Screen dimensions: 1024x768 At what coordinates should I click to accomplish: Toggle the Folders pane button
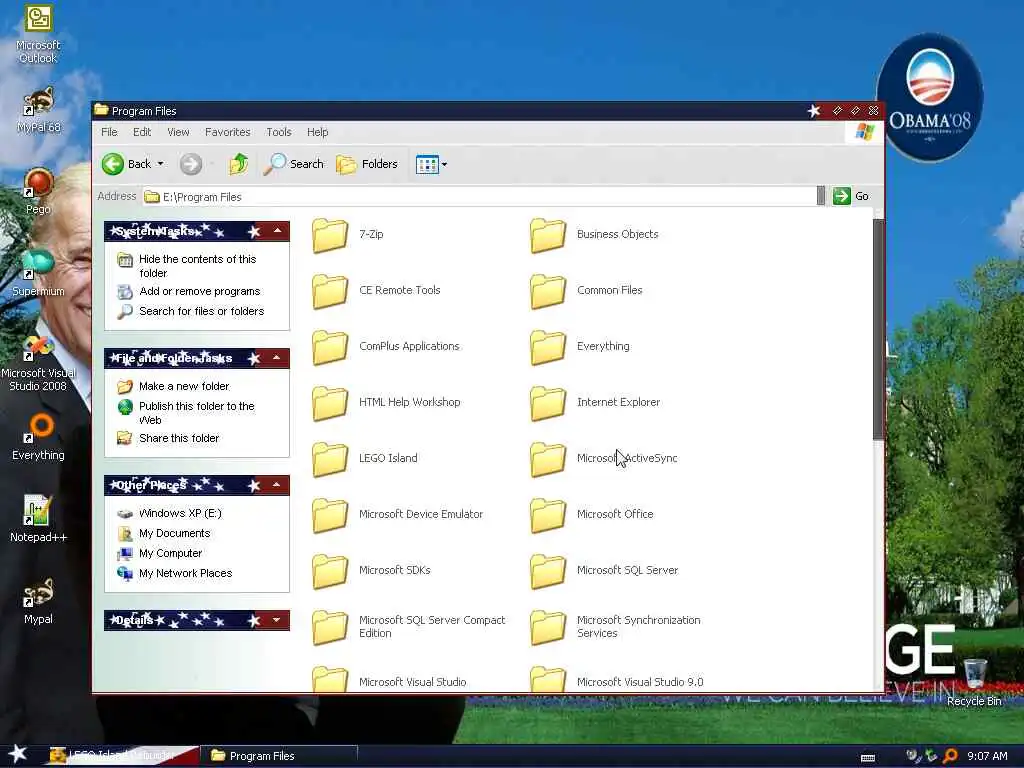tap(367, 164)
